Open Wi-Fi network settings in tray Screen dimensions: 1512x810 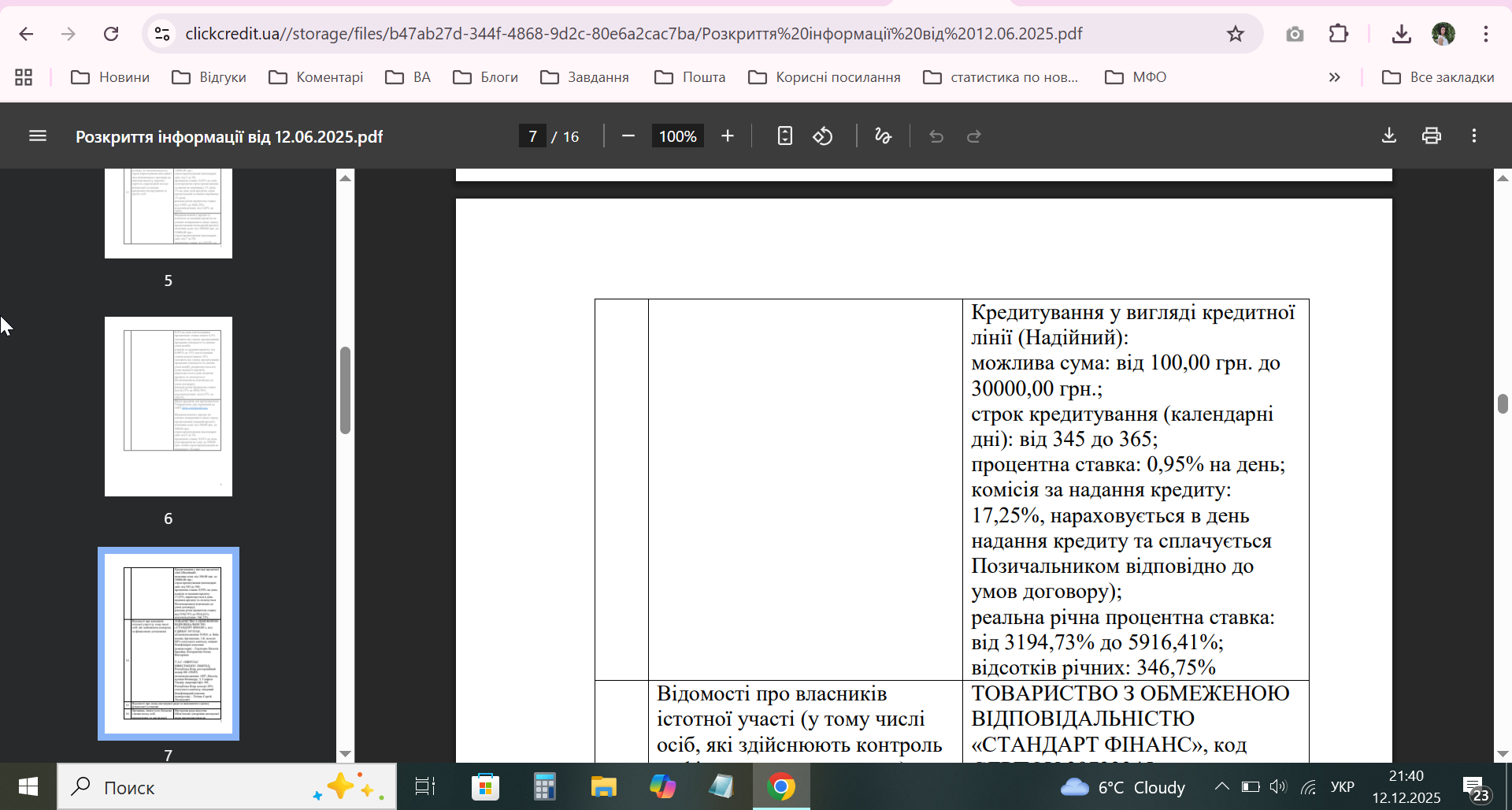click(x=1308, y=786)
